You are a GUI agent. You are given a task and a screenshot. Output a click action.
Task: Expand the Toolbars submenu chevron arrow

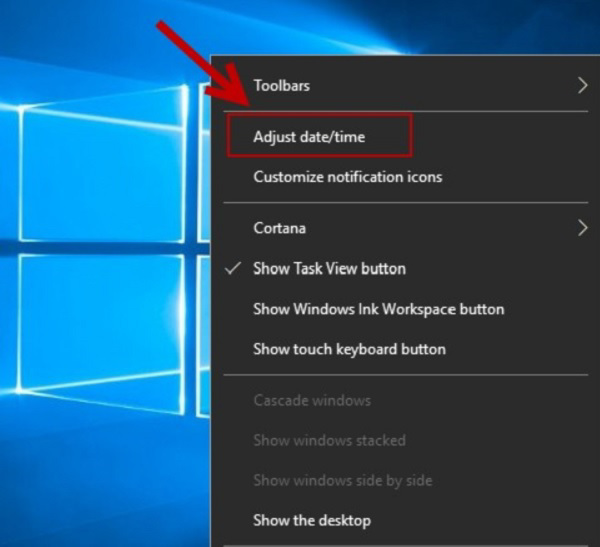tap(583, 86)
